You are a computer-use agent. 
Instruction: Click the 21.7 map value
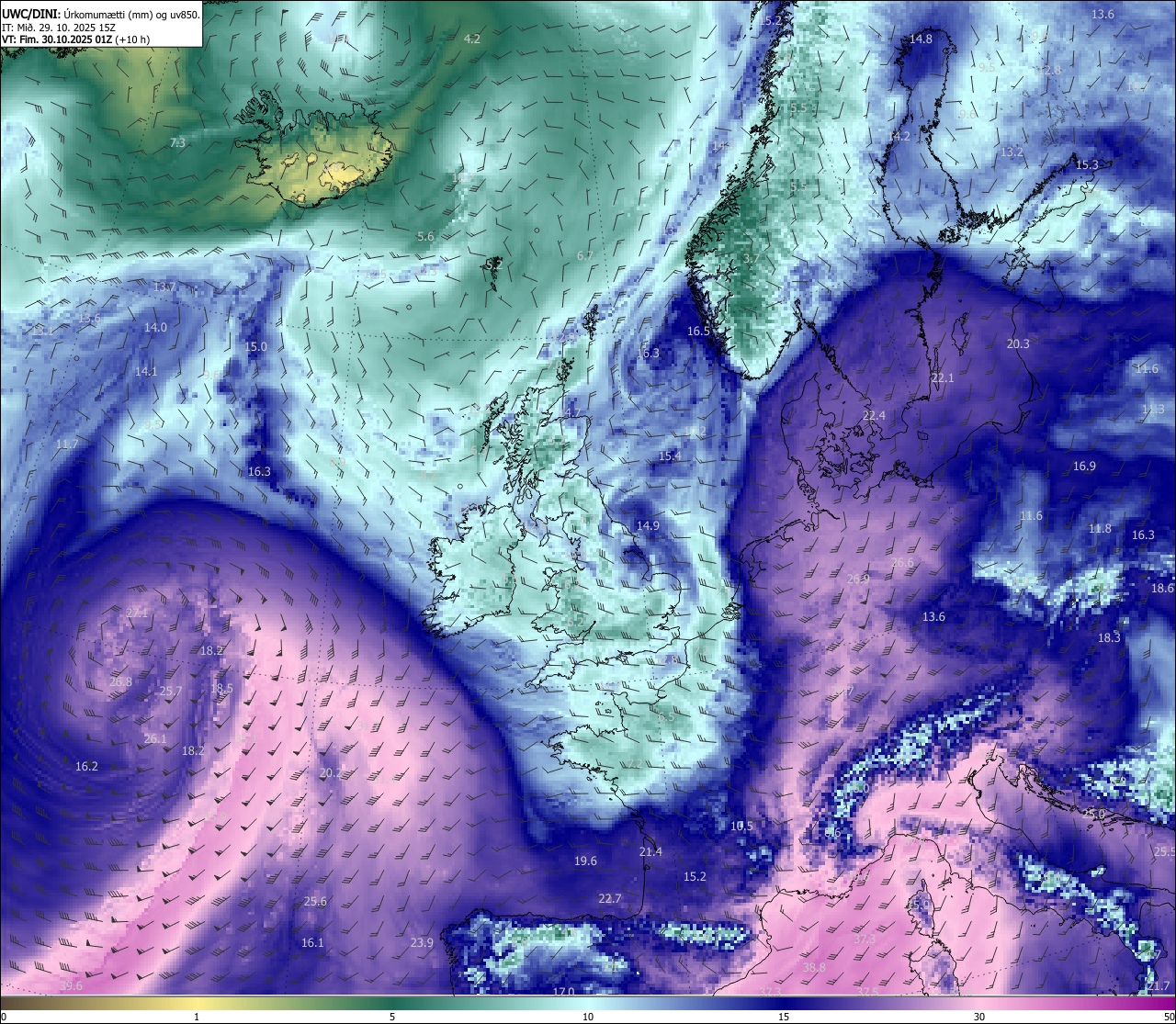1159,985
